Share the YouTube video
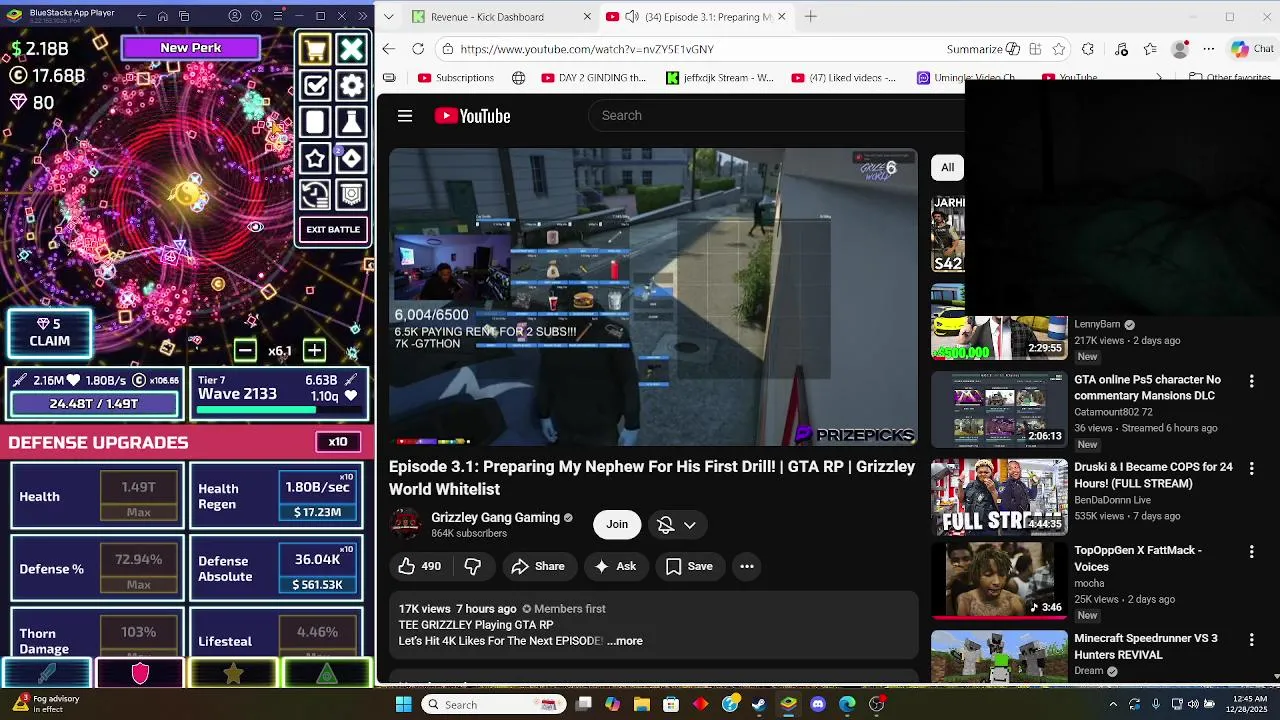1280x720 pixels. tap(538, 566)
